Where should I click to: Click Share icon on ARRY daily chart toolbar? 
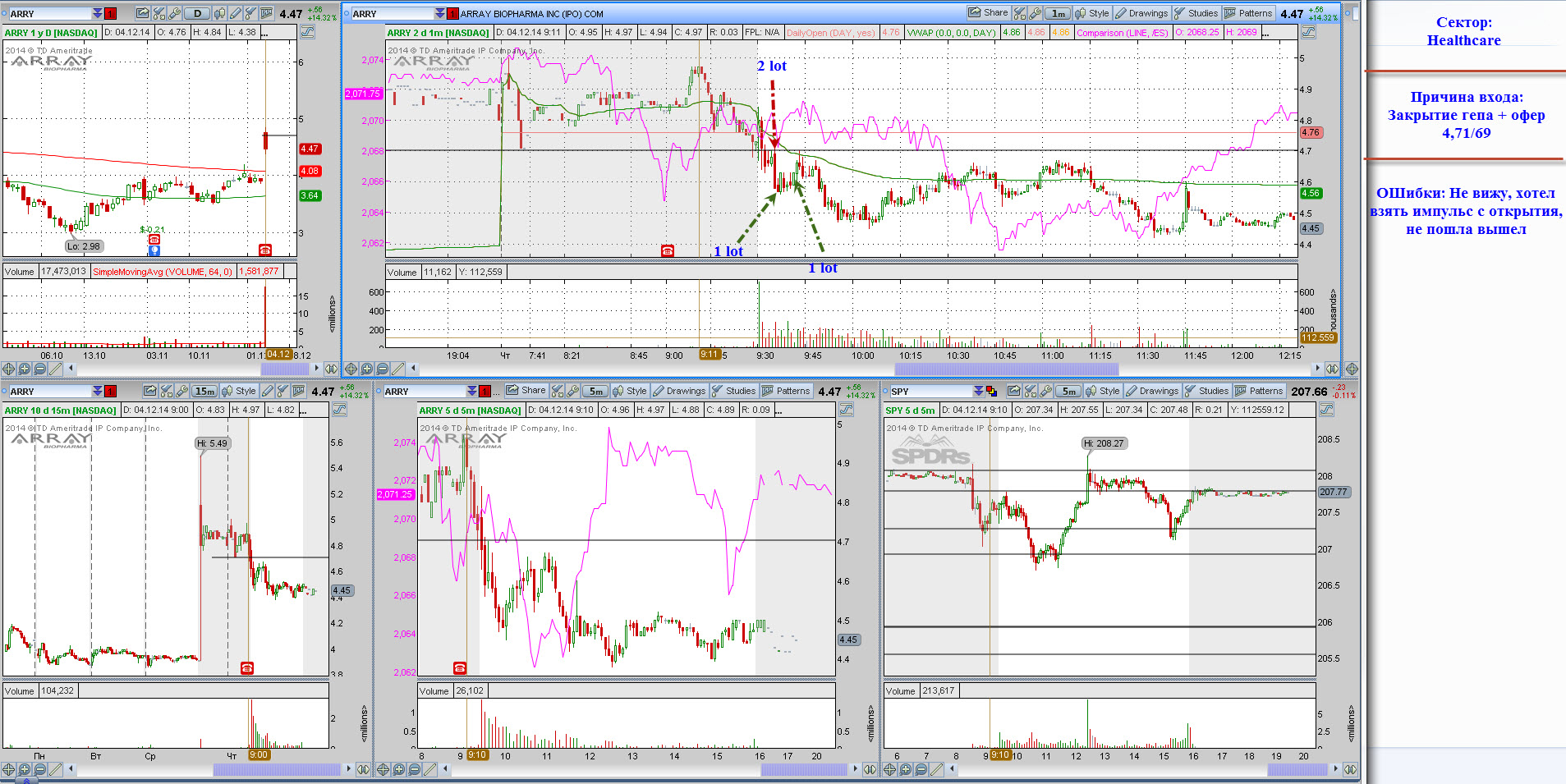143,13
